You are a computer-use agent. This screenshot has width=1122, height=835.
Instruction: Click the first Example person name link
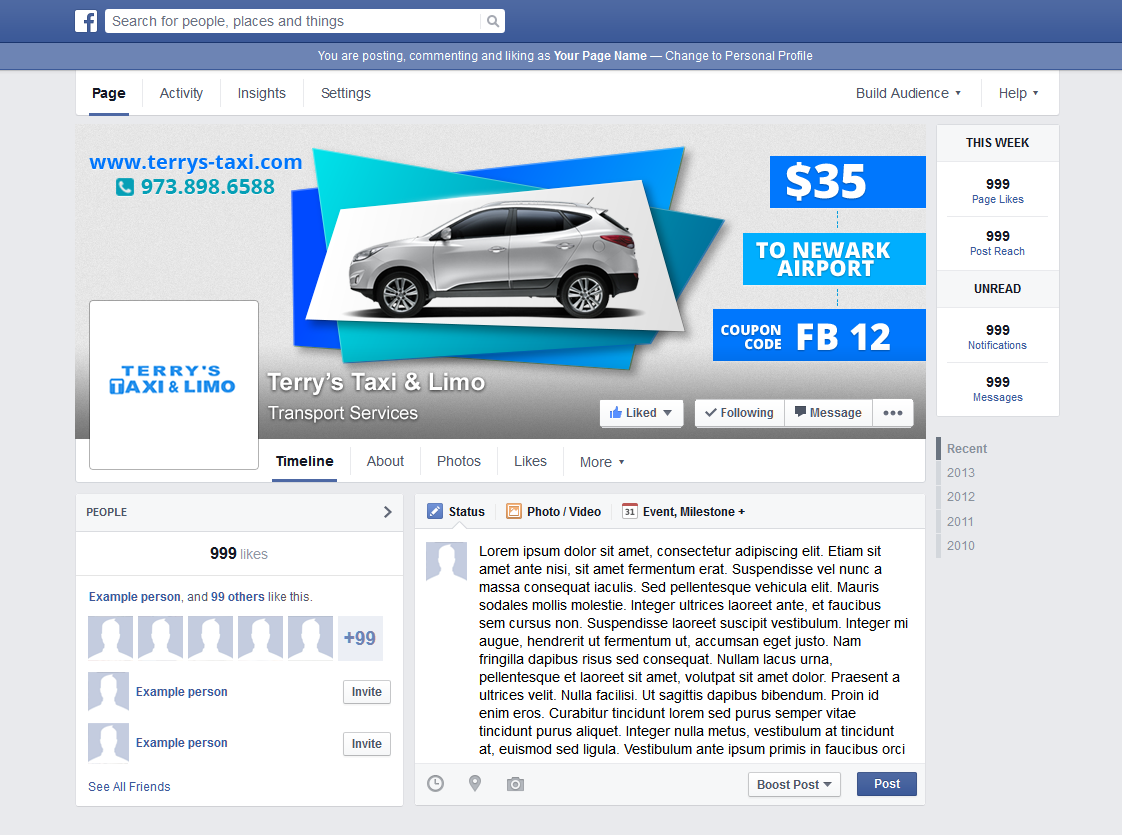[x=182, y=692]
